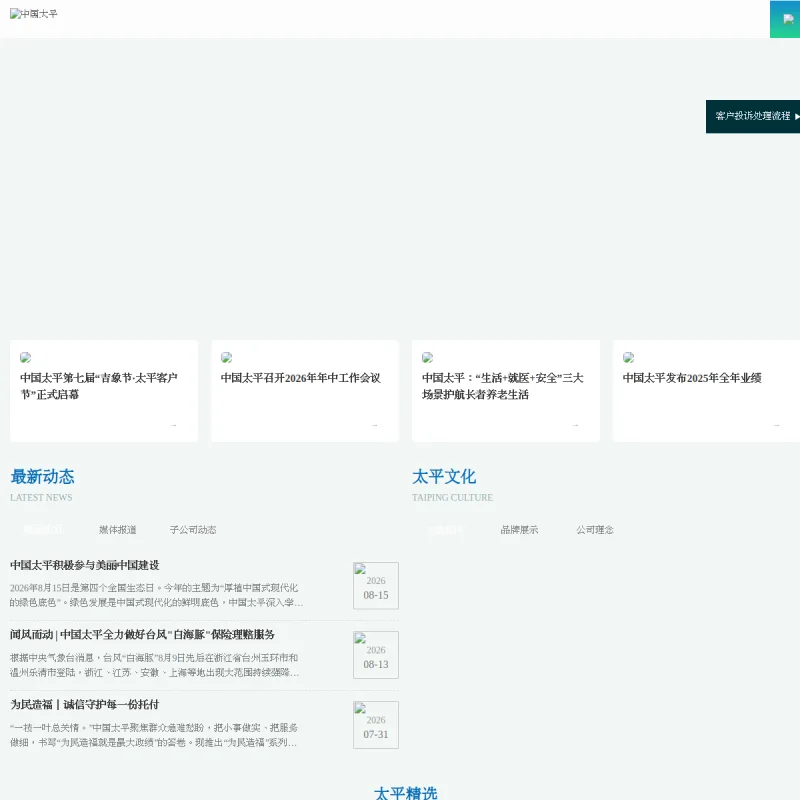This screenshot has height=800, width=800.
Task: Click the green button in the header's right corner
Action: coord(785,19)
